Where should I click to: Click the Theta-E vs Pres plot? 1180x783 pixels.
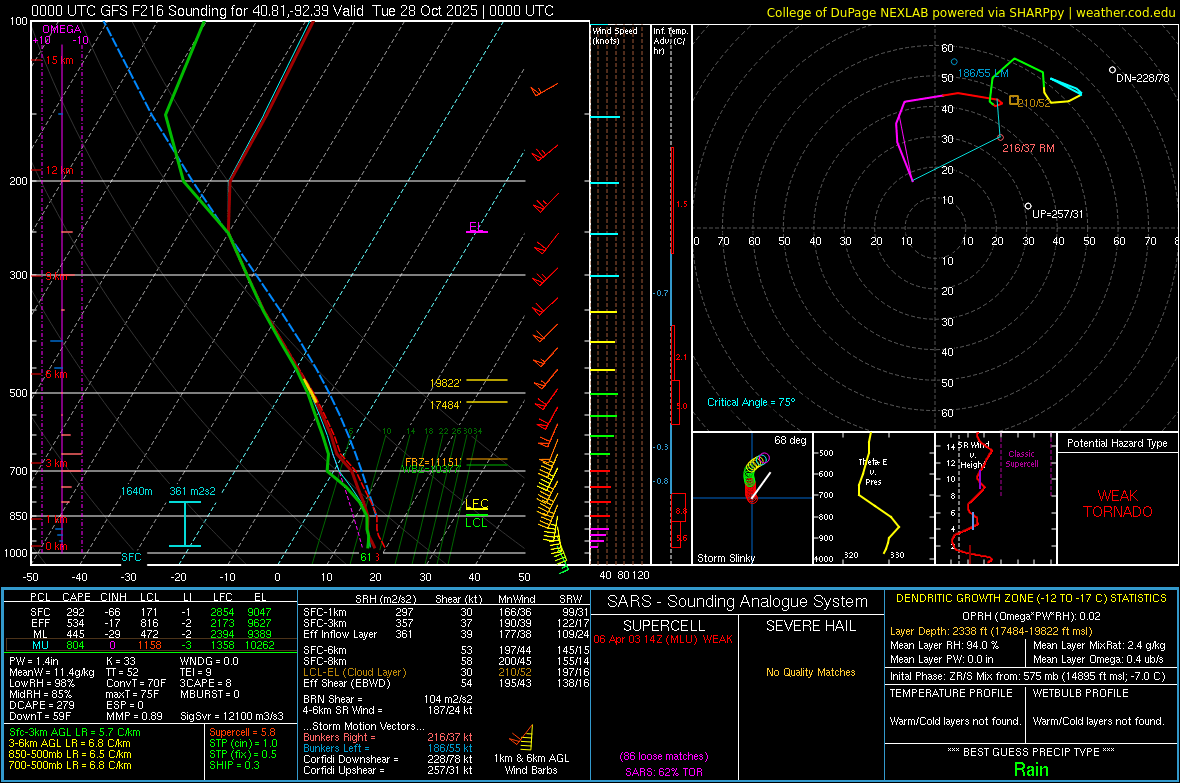(x=870, y=499)
